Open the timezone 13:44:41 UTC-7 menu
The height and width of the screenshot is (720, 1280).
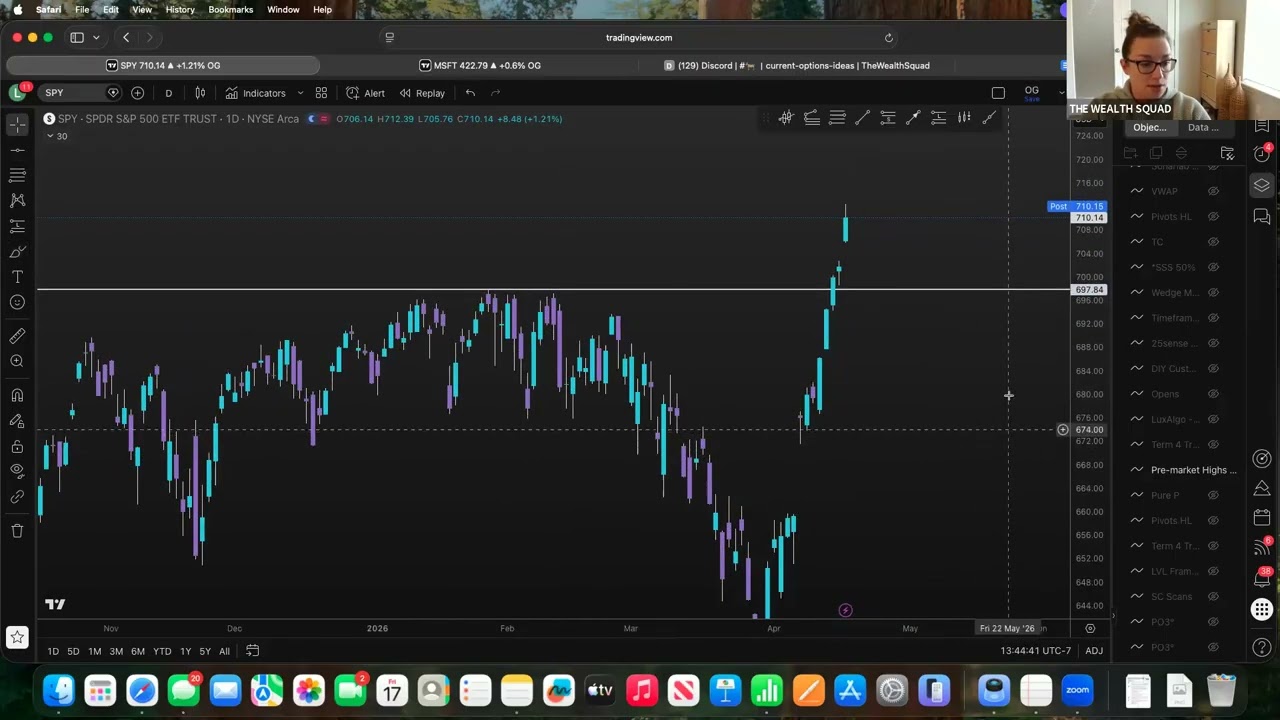tap(1035, 651)
